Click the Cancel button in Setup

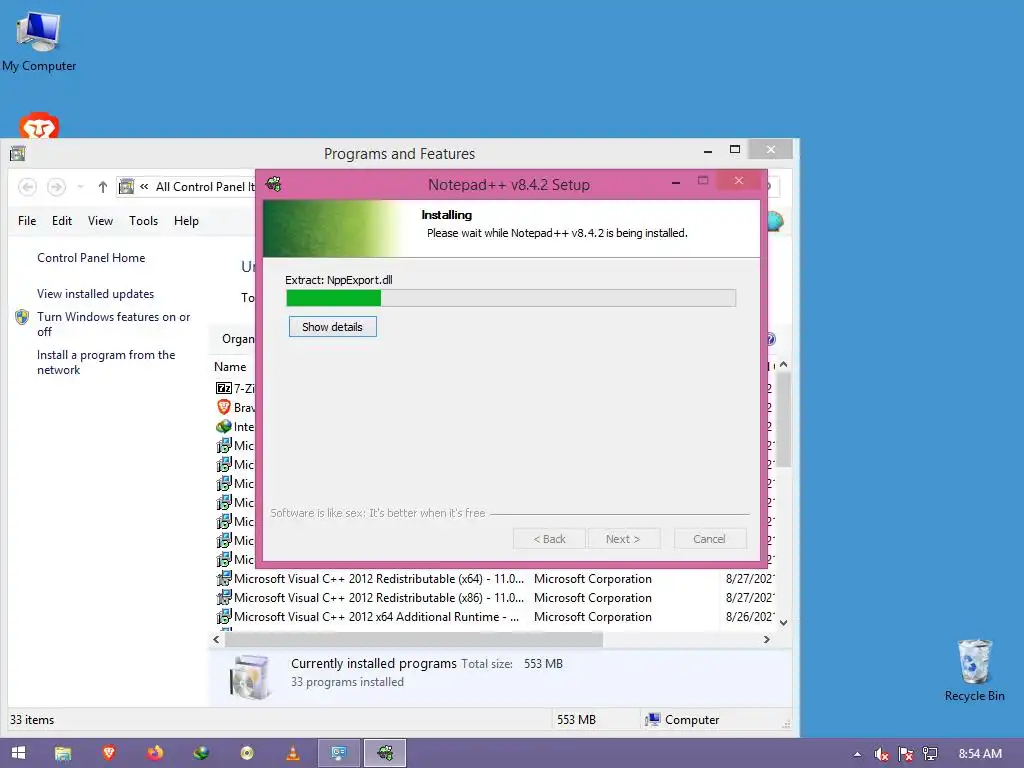pos(709,539)
